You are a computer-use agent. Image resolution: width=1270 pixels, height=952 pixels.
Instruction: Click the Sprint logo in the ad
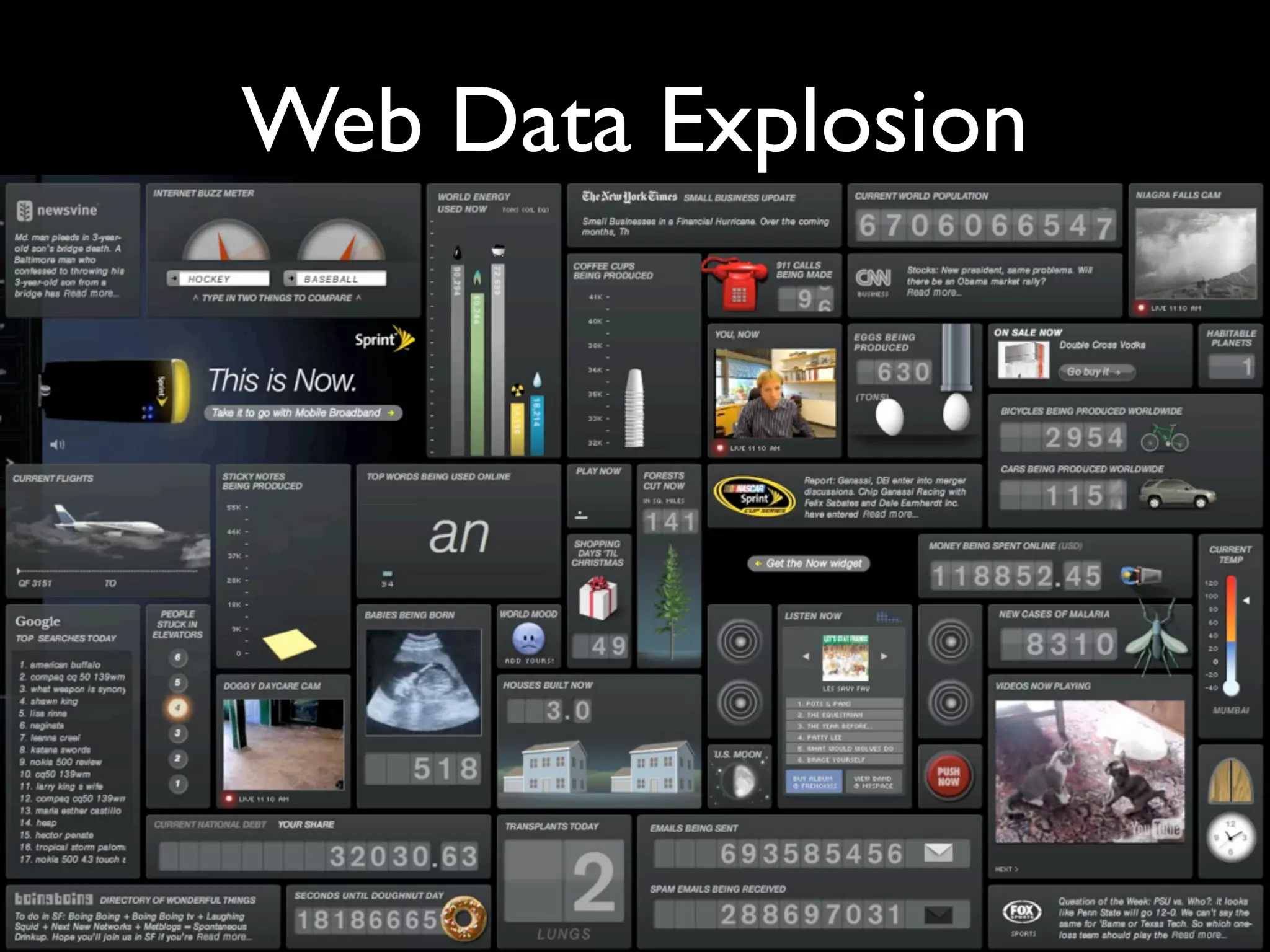[x=384, y=339]
